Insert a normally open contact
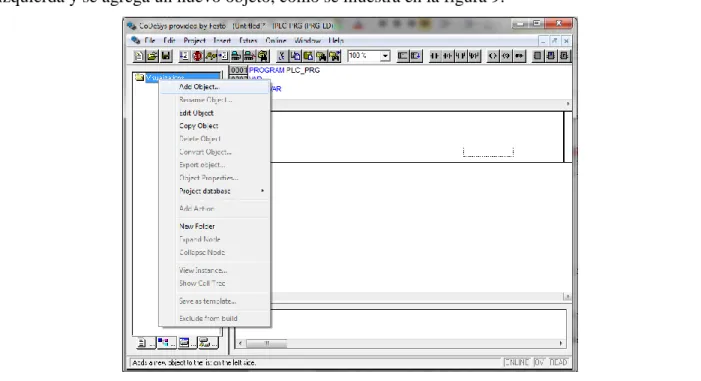The image size is (701, 381). 435,56
